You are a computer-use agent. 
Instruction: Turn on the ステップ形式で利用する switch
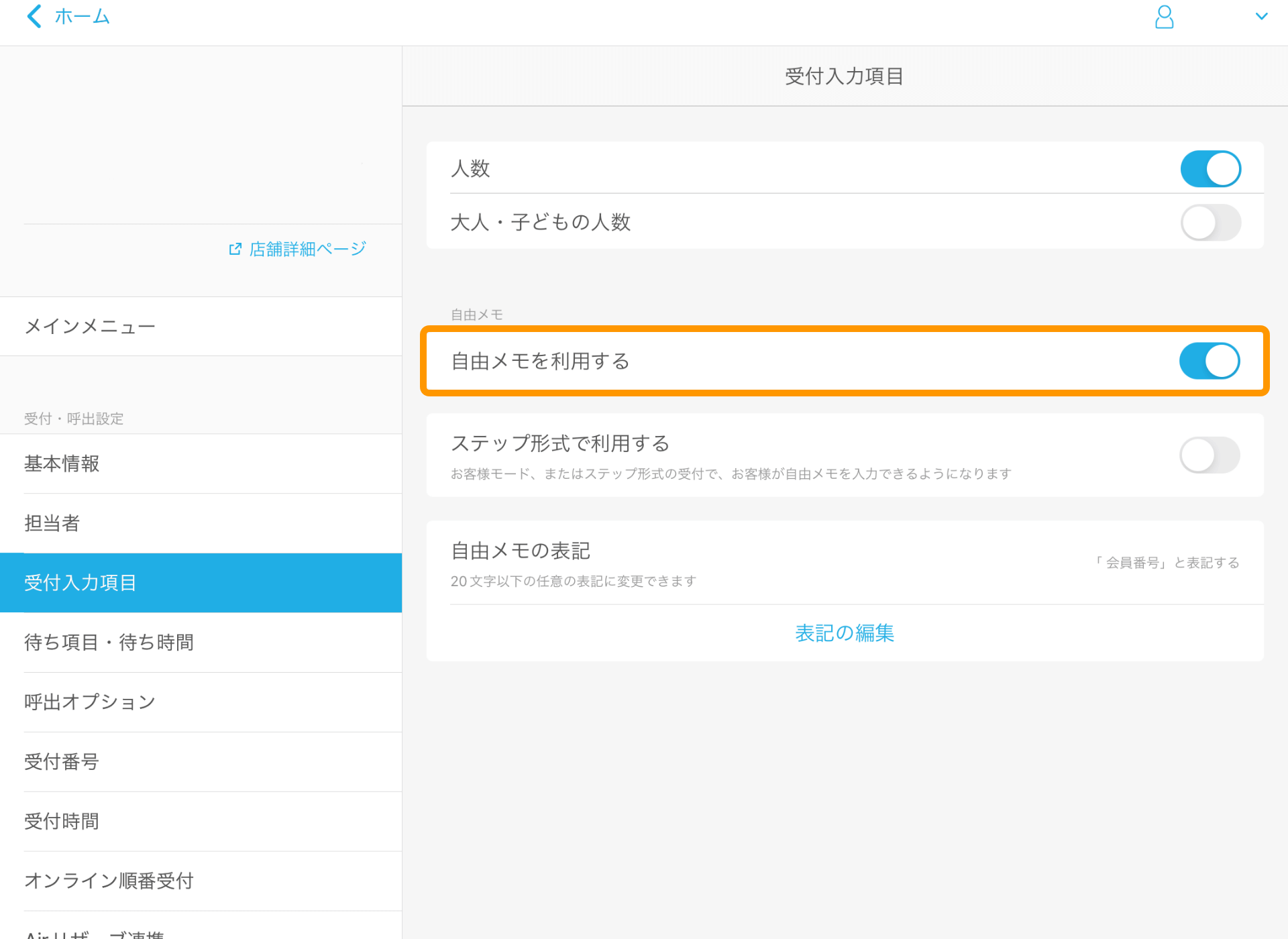(x=1210, y=455)
